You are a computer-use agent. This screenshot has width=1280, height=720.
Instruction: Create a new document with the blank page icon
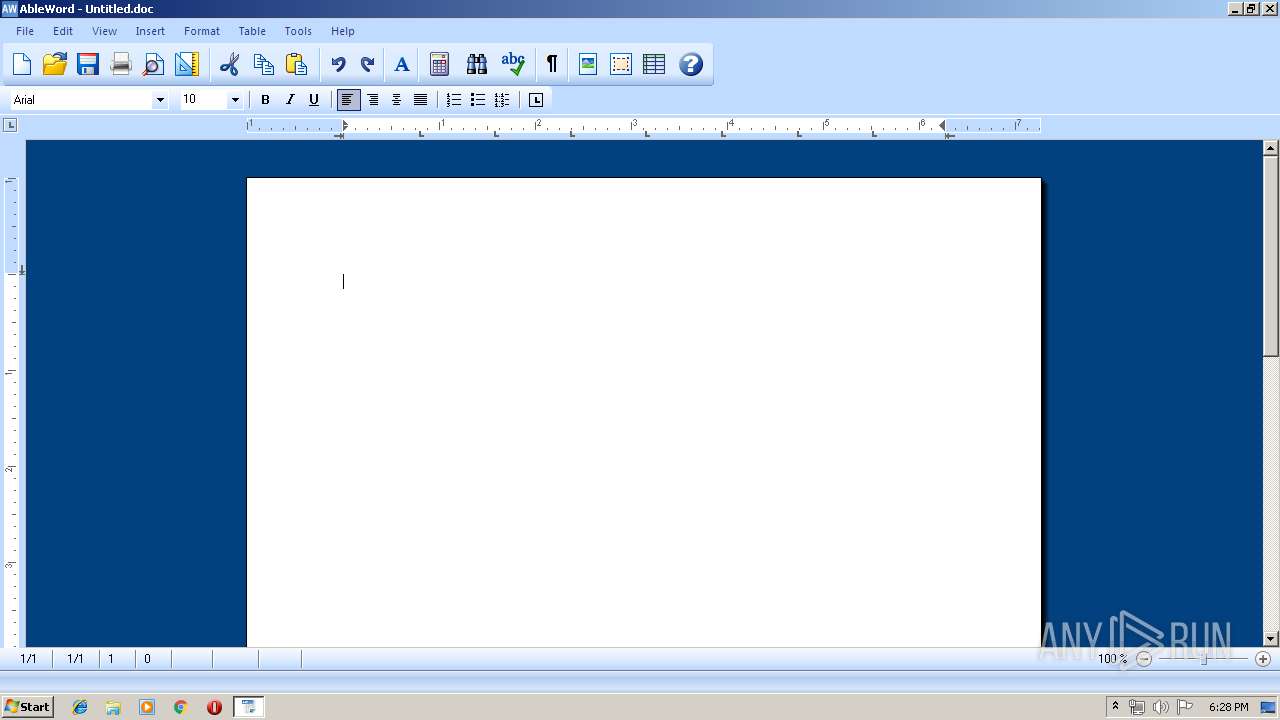(x=22, y=65)
